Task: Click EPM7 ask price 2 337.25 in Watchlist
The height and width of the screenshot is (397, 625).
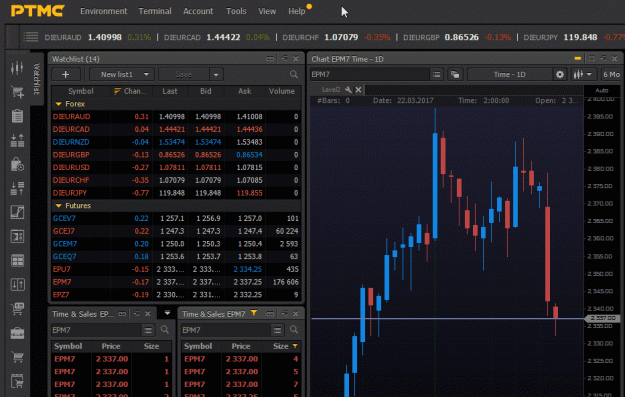Action: click(x=248, y=282)
